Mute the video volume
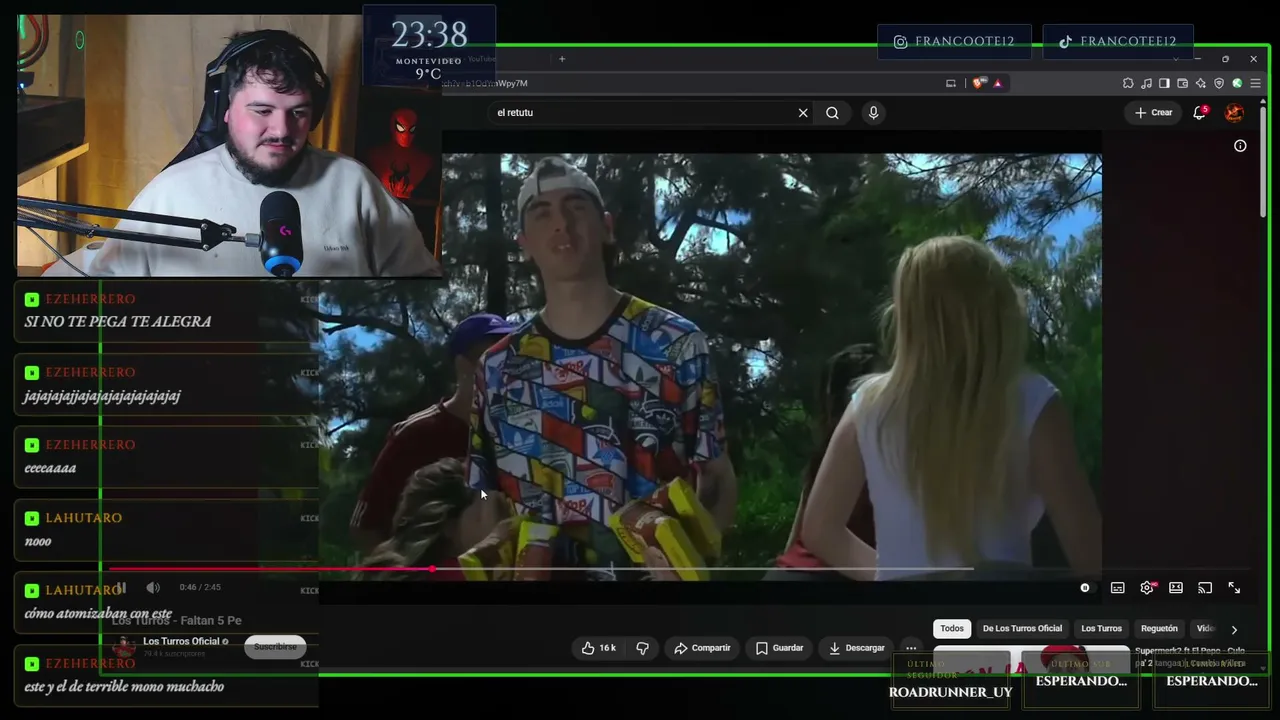 click(153, 588)
